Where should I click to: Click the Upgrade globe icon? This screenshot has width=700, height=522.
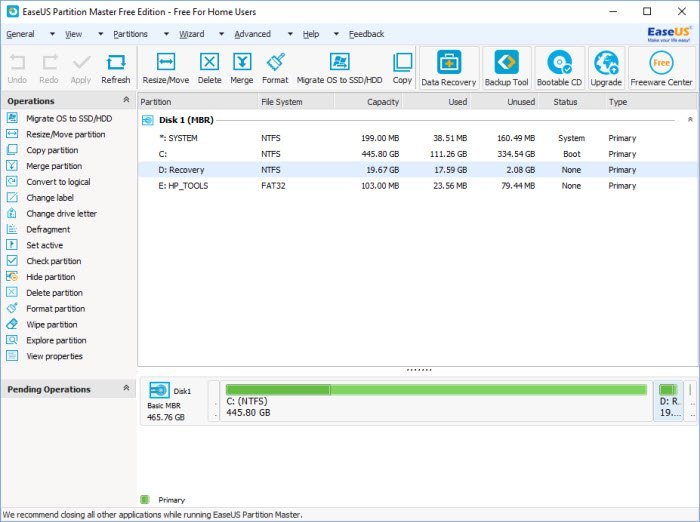606,63
